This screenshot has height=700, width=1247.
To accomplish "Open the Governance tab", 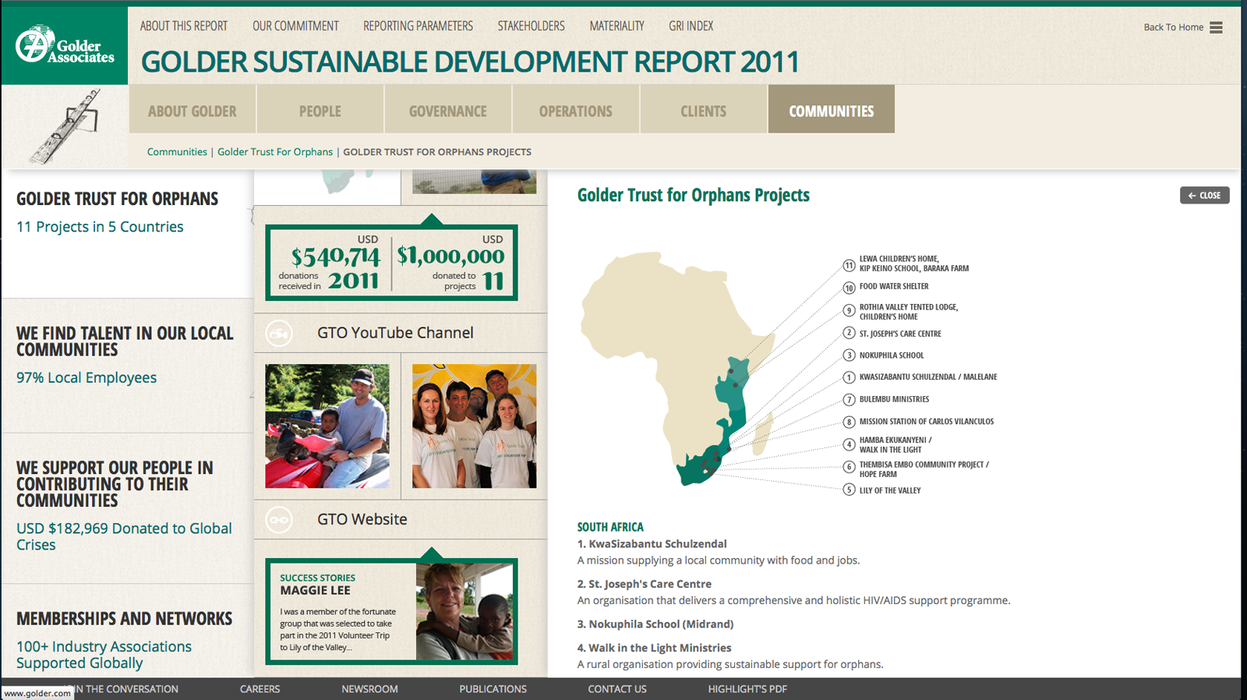I will click(447, 111).
